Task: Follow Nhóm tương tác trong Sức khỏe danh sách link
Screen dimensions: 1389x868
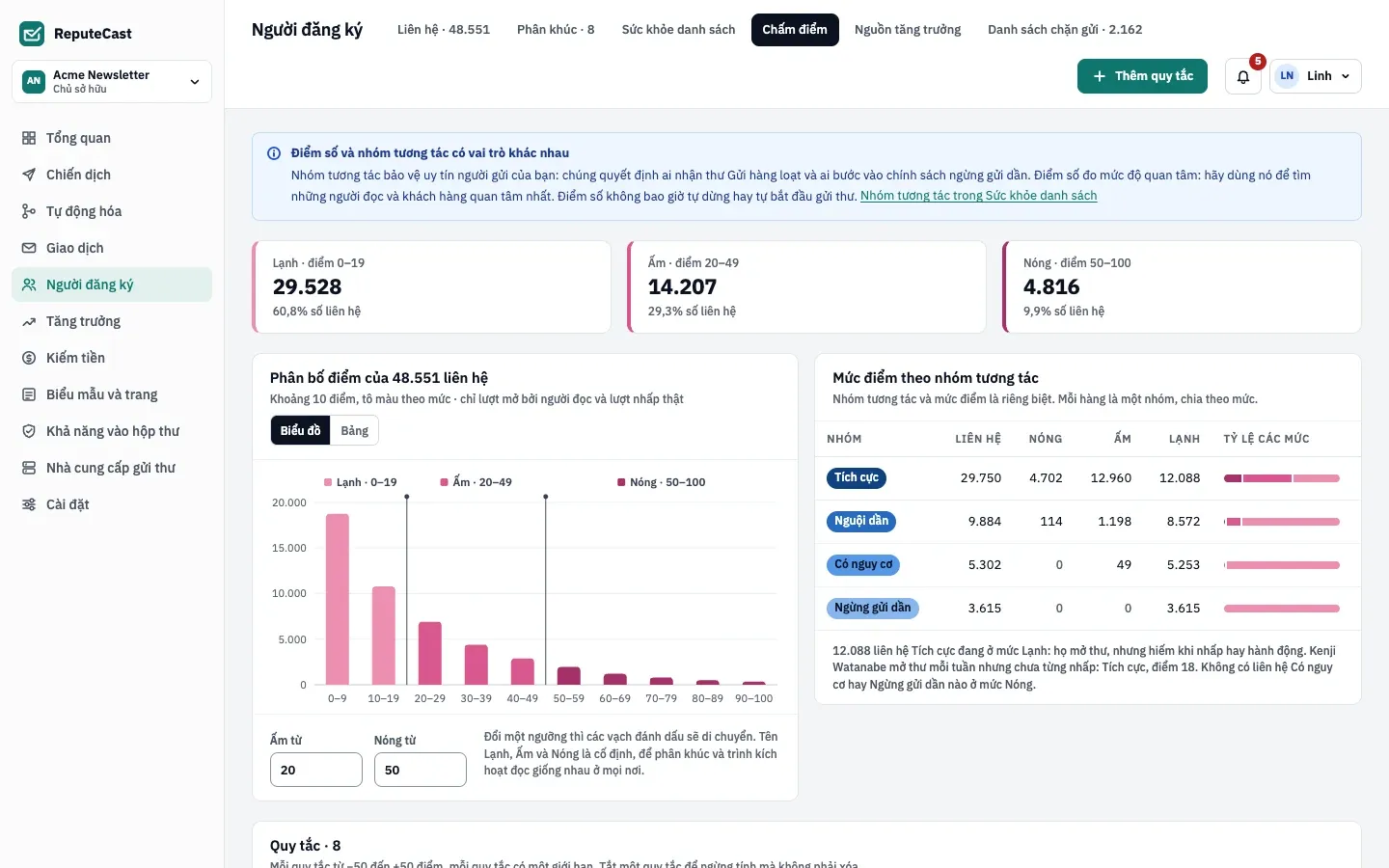Action: [x=978, y=196]
